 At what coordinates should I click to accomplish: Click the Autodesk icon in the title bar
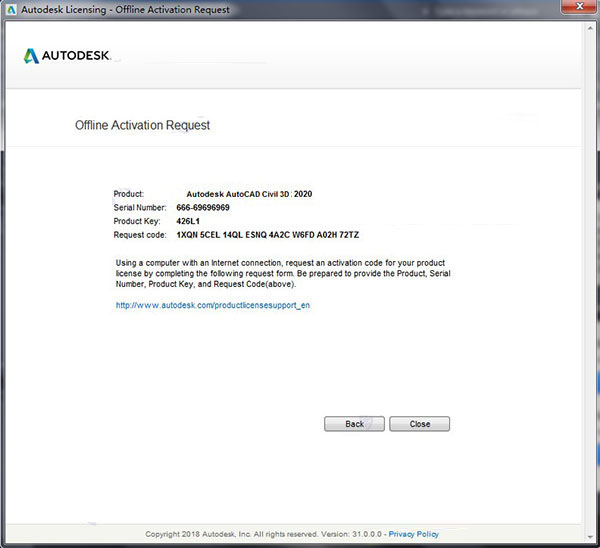coord(11,10)
